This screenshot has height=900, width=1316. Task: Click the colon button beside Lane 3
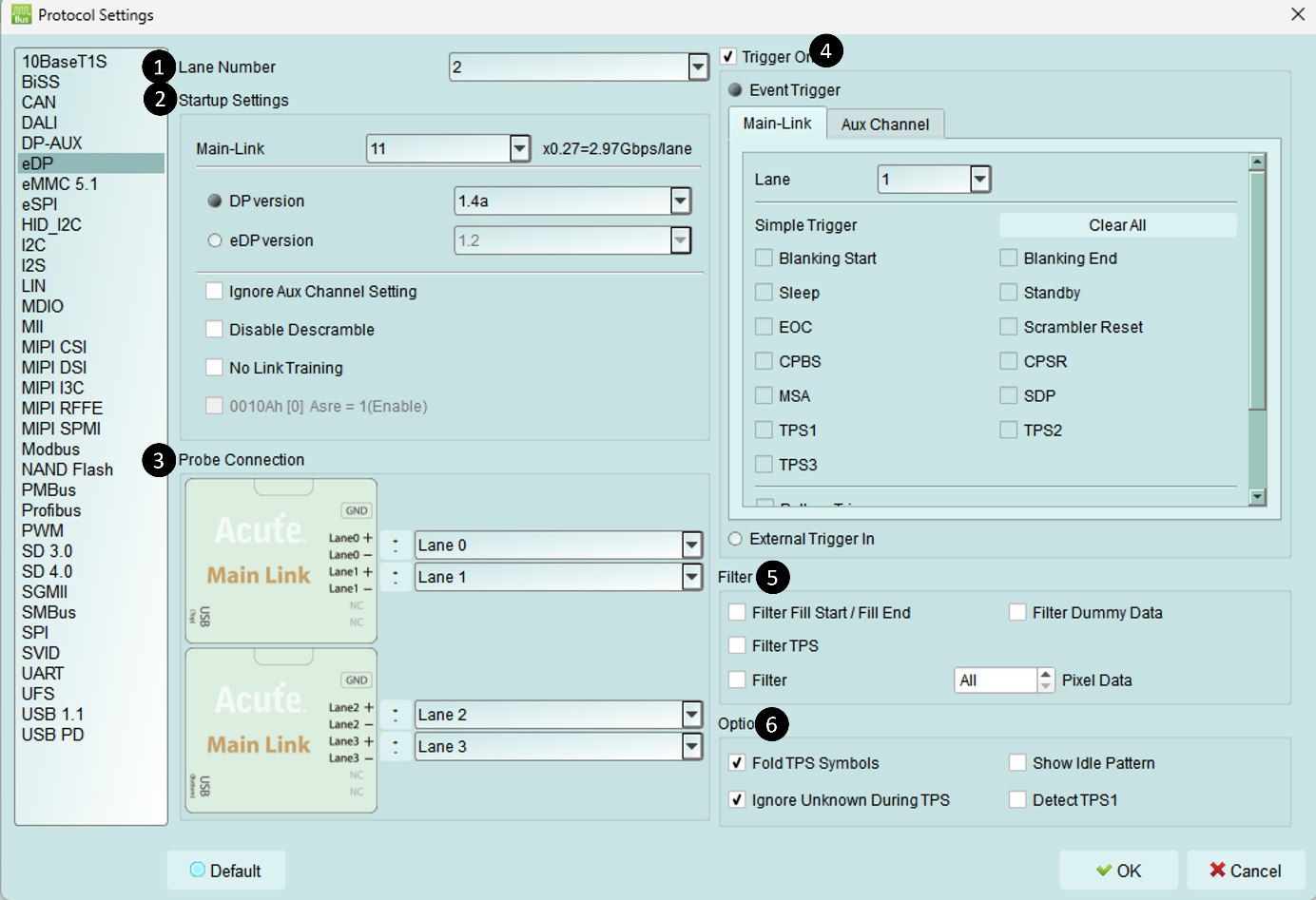point(396,747)
